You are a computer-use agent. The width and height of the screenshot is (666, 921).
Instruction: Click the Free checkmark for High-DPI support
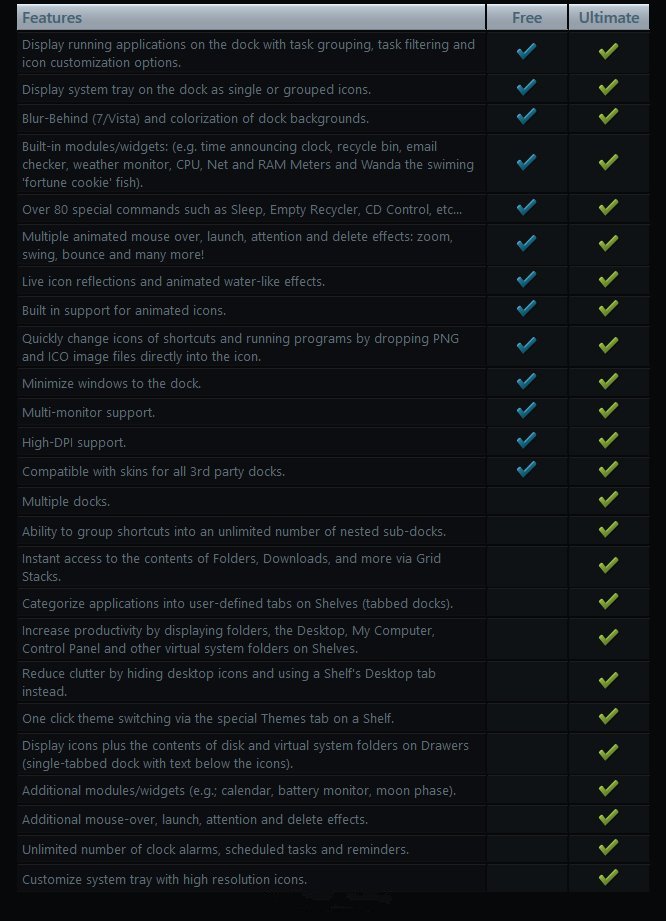pos(526,441)
